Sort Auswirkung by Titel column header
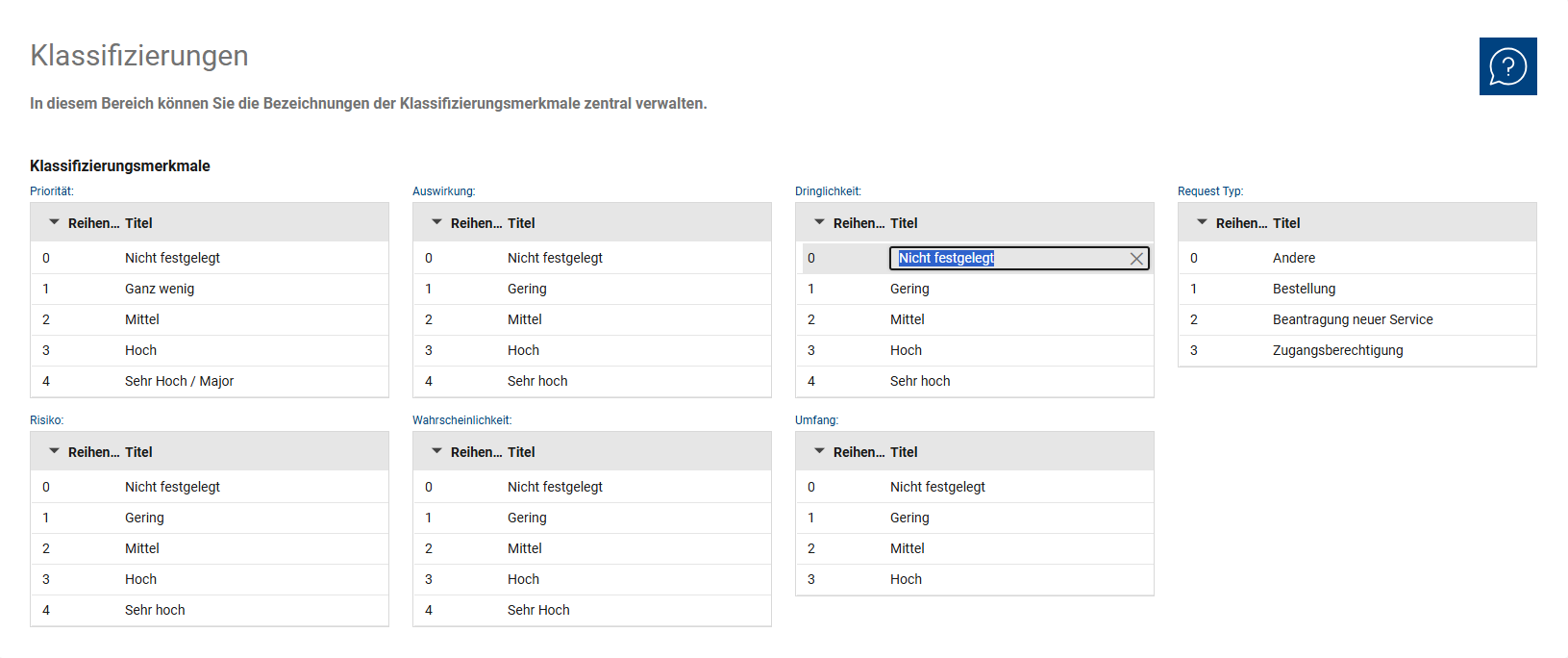The width and height of the screenshot is (1568, 658). [521, 223]
